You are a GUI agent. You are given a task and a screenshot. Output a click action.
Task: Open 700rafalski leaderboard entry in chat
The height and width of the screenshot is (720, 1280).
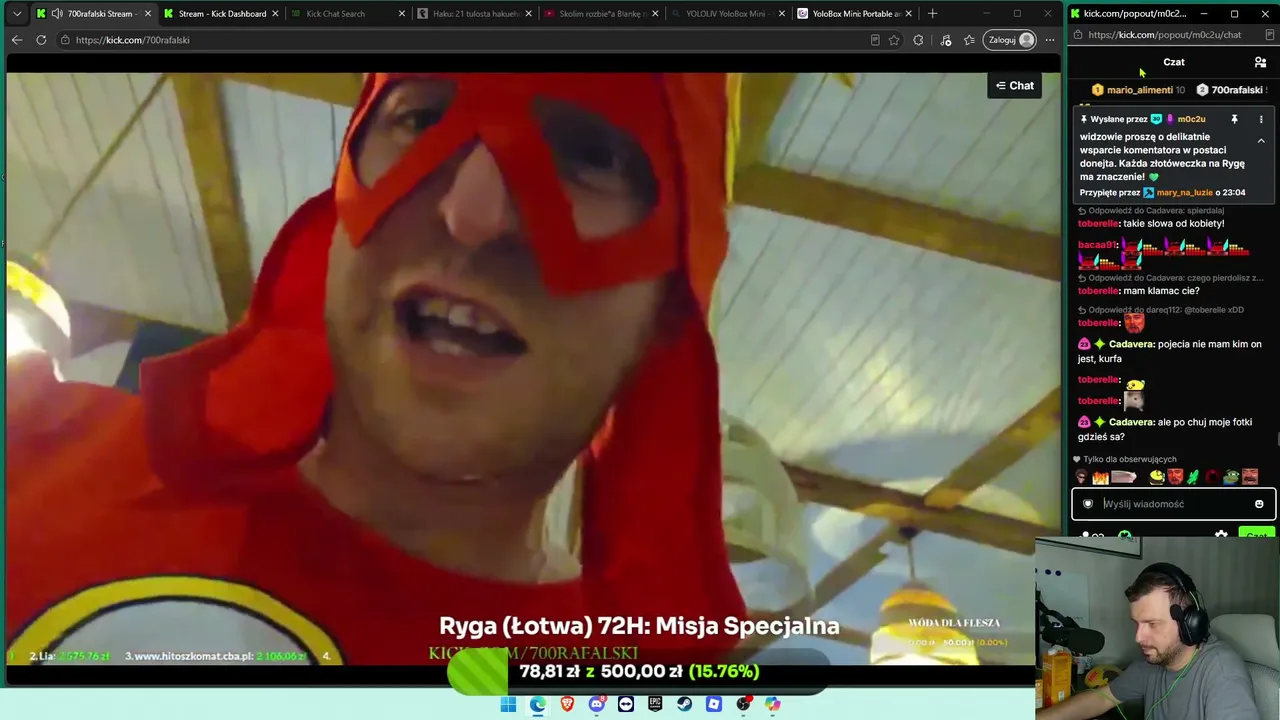click(1231, 90)
